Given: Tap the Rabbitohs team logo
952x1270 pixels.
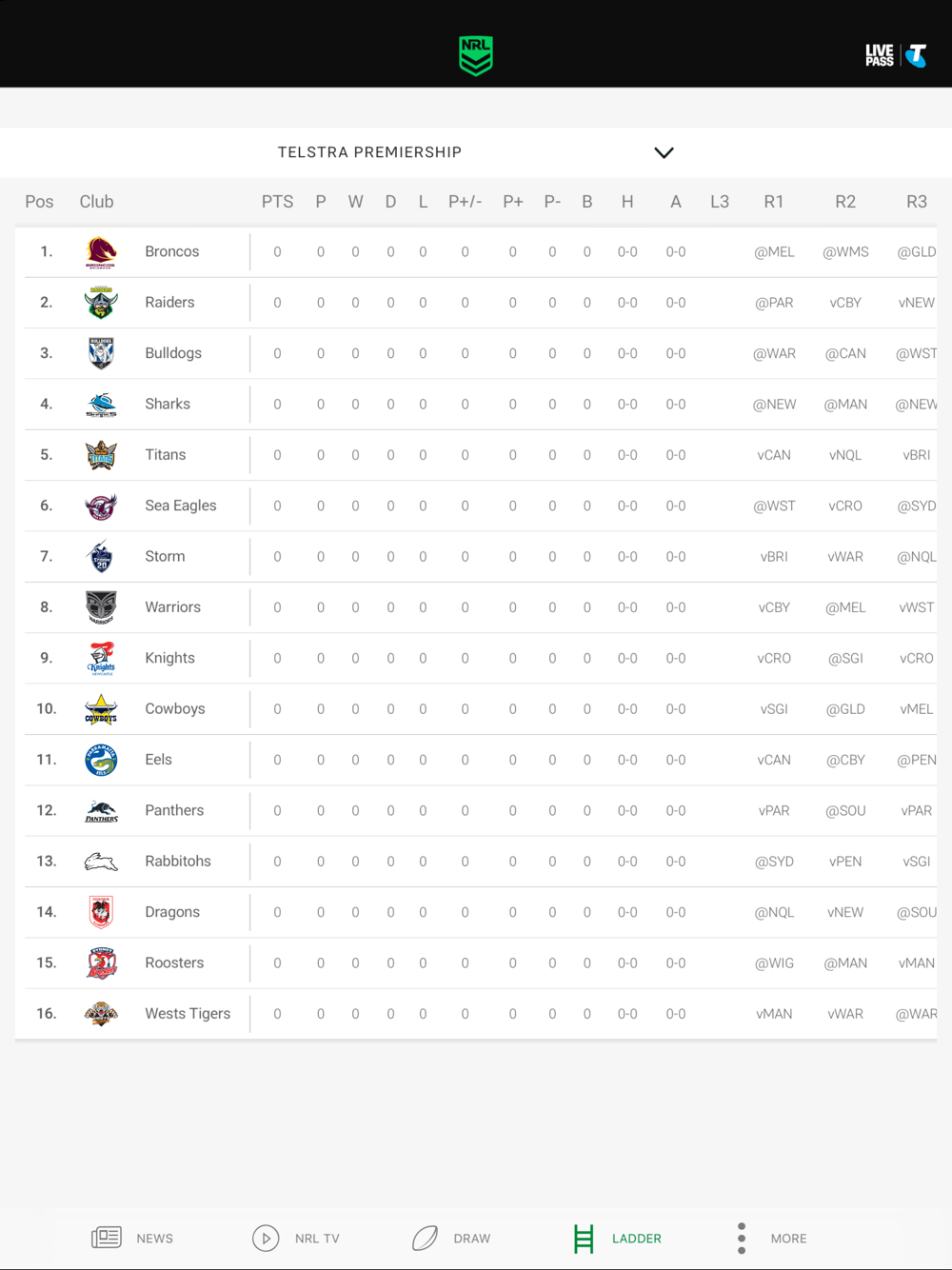Looking at the screenshot, I should pos(101,862).
